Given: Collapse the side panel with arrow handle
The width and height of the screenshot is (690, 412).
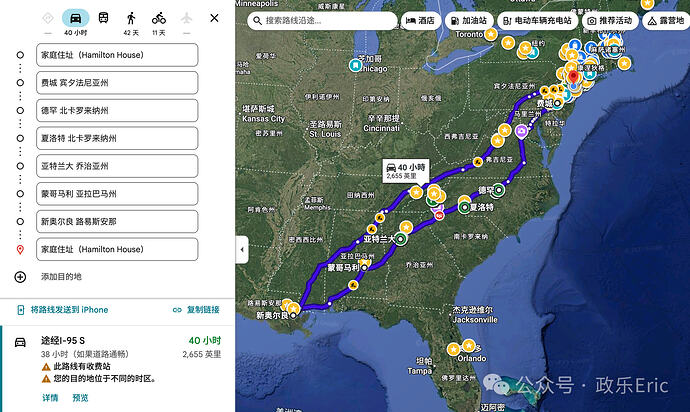Looking at the screenshot, I should point(240,249).
